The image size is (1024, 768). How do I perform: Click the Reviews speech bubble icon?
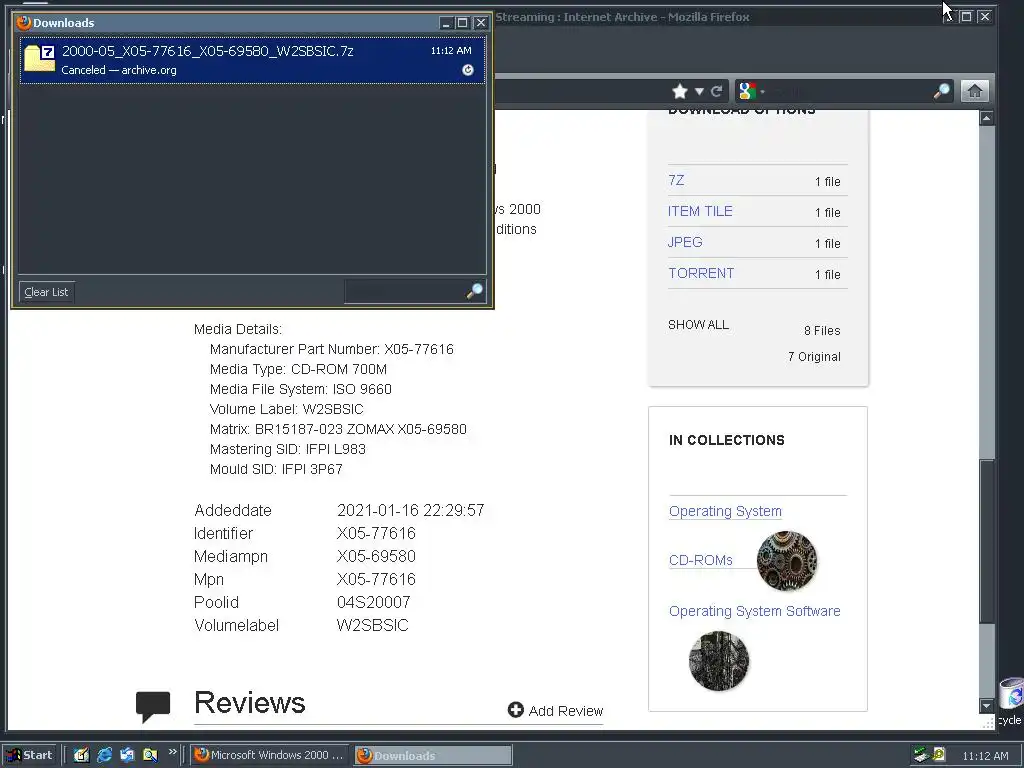(x=153, y=707)
